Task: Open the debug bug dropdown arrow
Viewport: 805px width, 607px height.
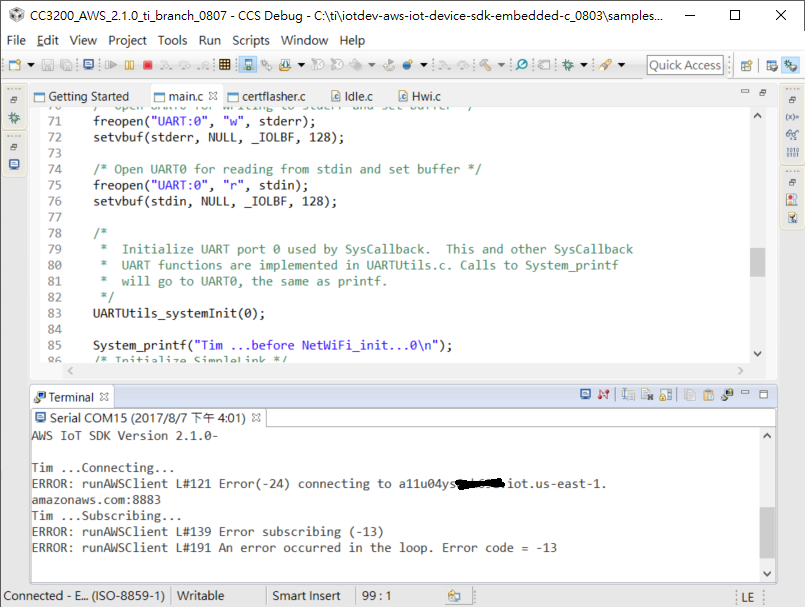Action: tap(584, 65)
